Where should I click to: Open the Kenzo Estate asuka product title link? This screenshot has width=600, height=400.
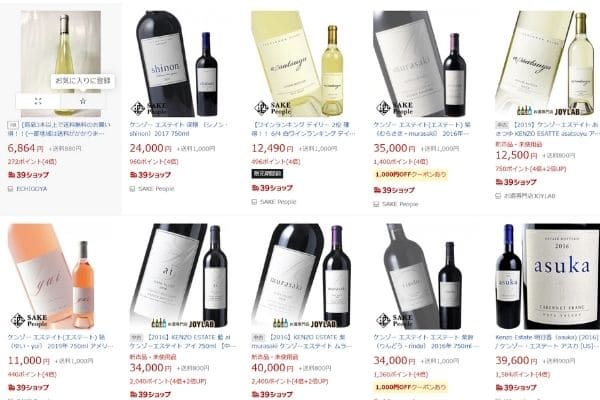(x=548, y=341)
